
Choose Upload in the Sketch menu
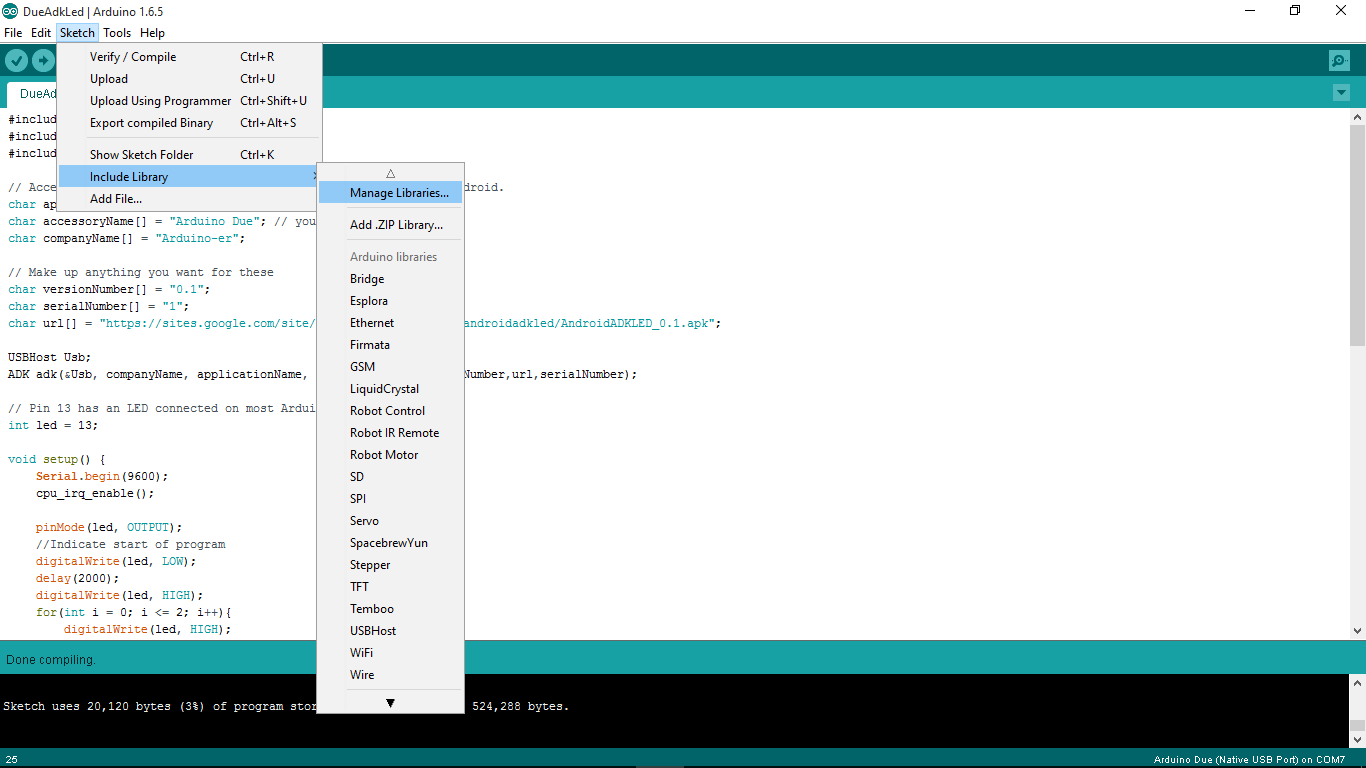[x=190, y=79]
